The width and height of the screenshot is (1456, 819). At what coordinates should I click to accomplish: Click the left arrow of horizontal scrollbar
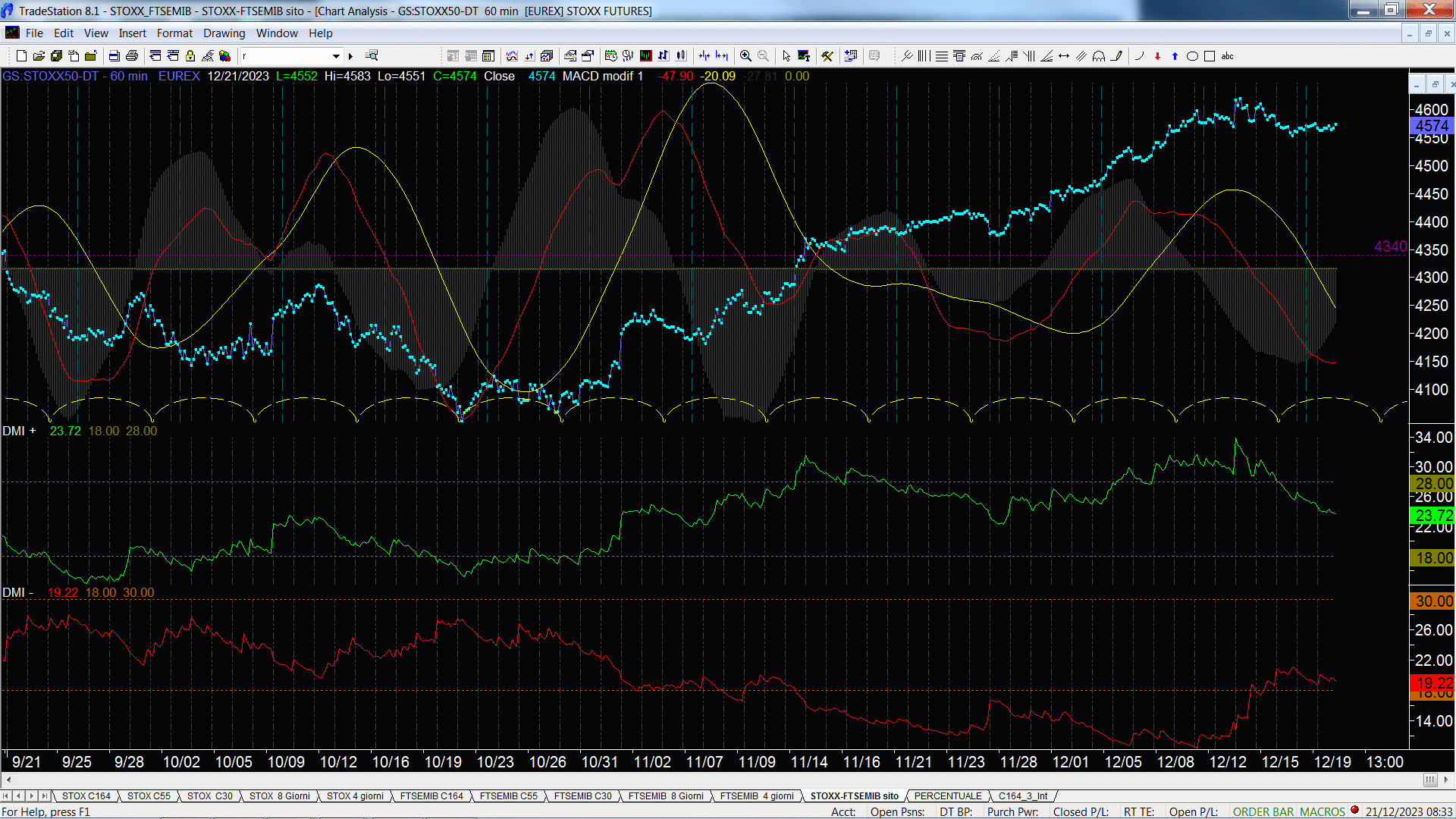pyautogui.click(x=8, y=780)
